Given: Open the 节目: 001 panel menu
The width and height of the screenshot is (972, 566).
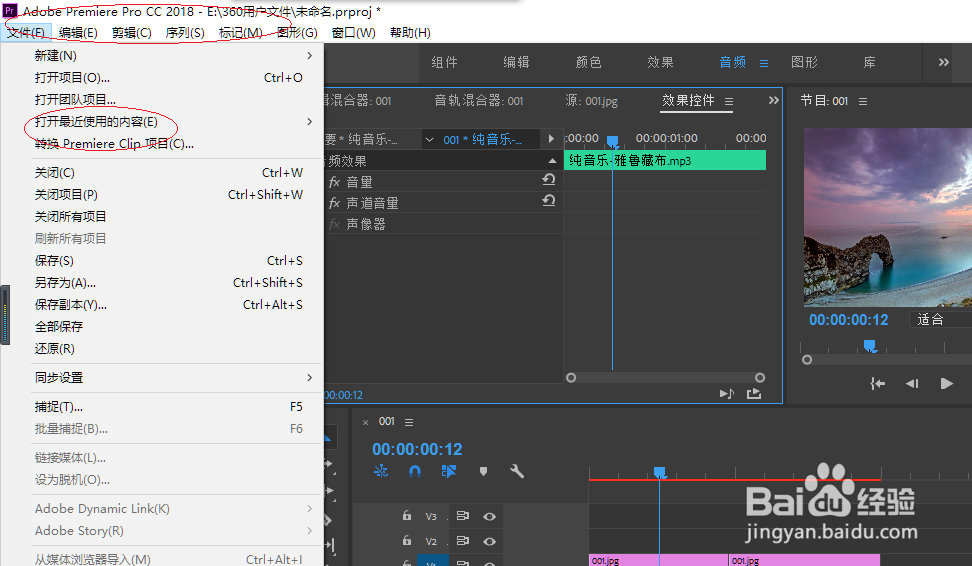Looking at the screenshot, I should [863, 101].
